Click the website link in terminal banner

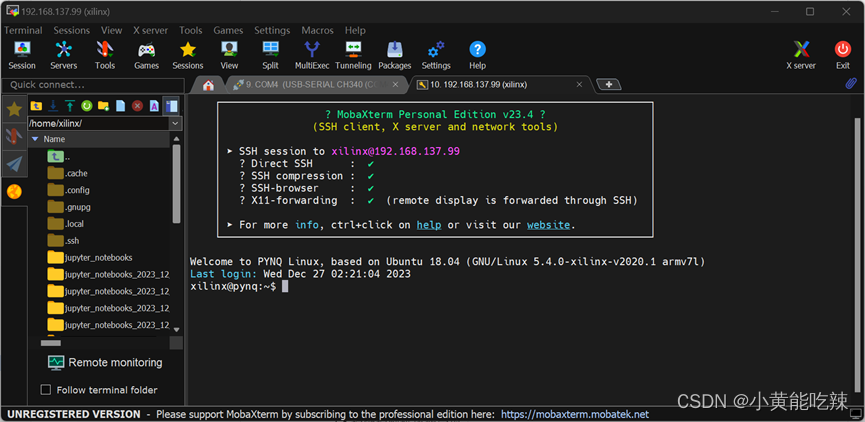(x=548, y=225)
